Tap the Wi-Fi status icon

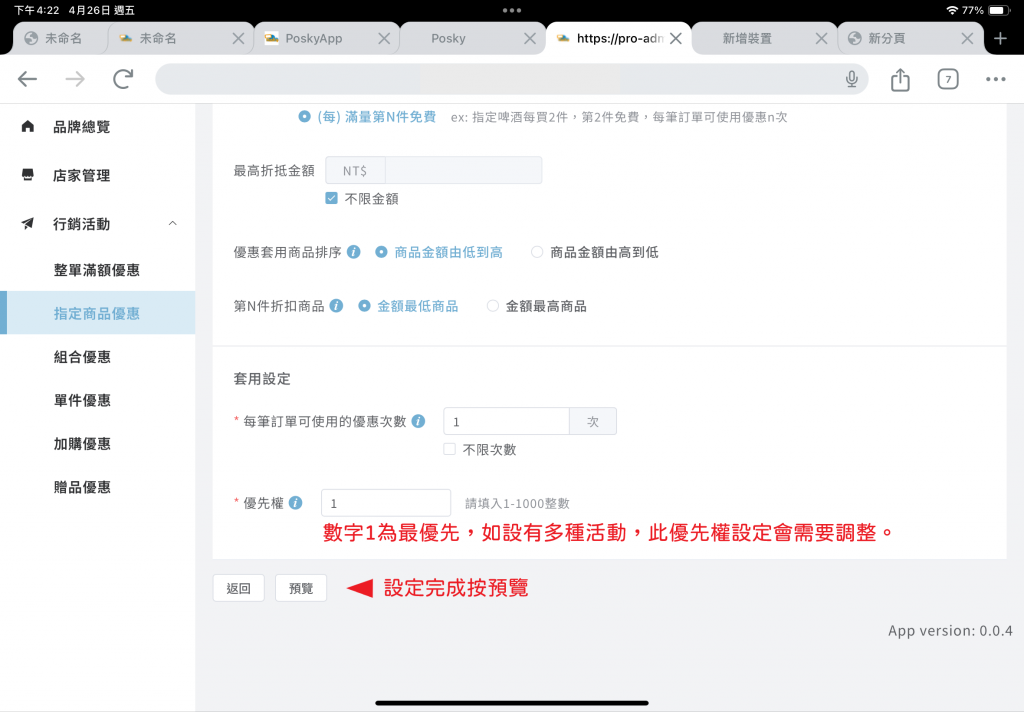coord(952,10)
